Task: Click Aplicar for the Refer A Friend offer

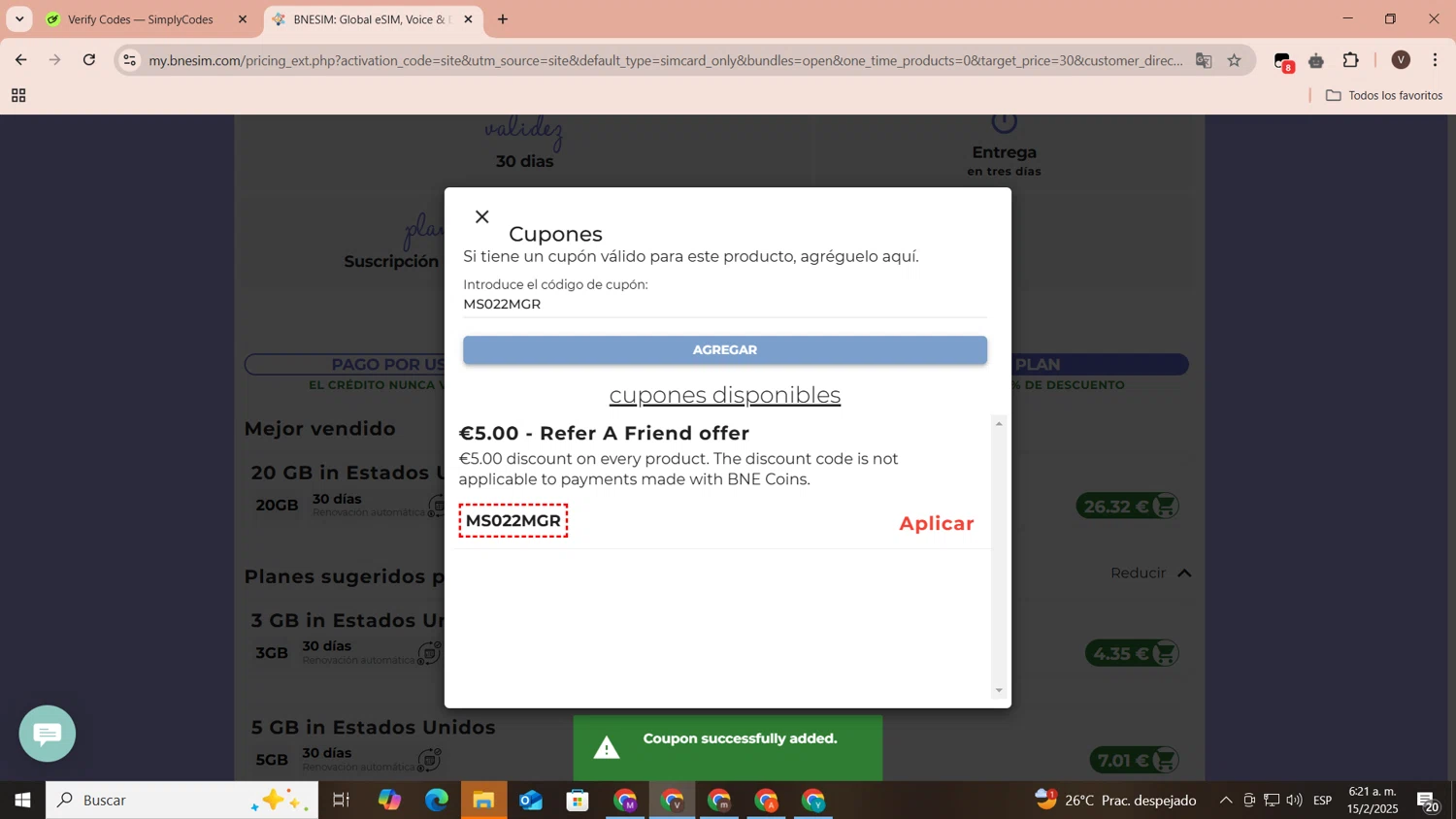Action: point(936,523)
